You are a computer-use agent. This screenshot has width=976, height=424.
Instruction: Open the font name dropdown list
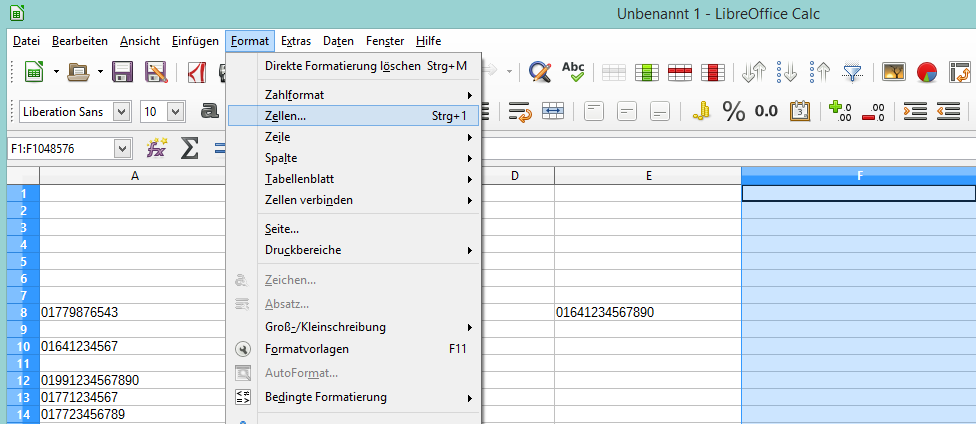click(x=122, y=112)
